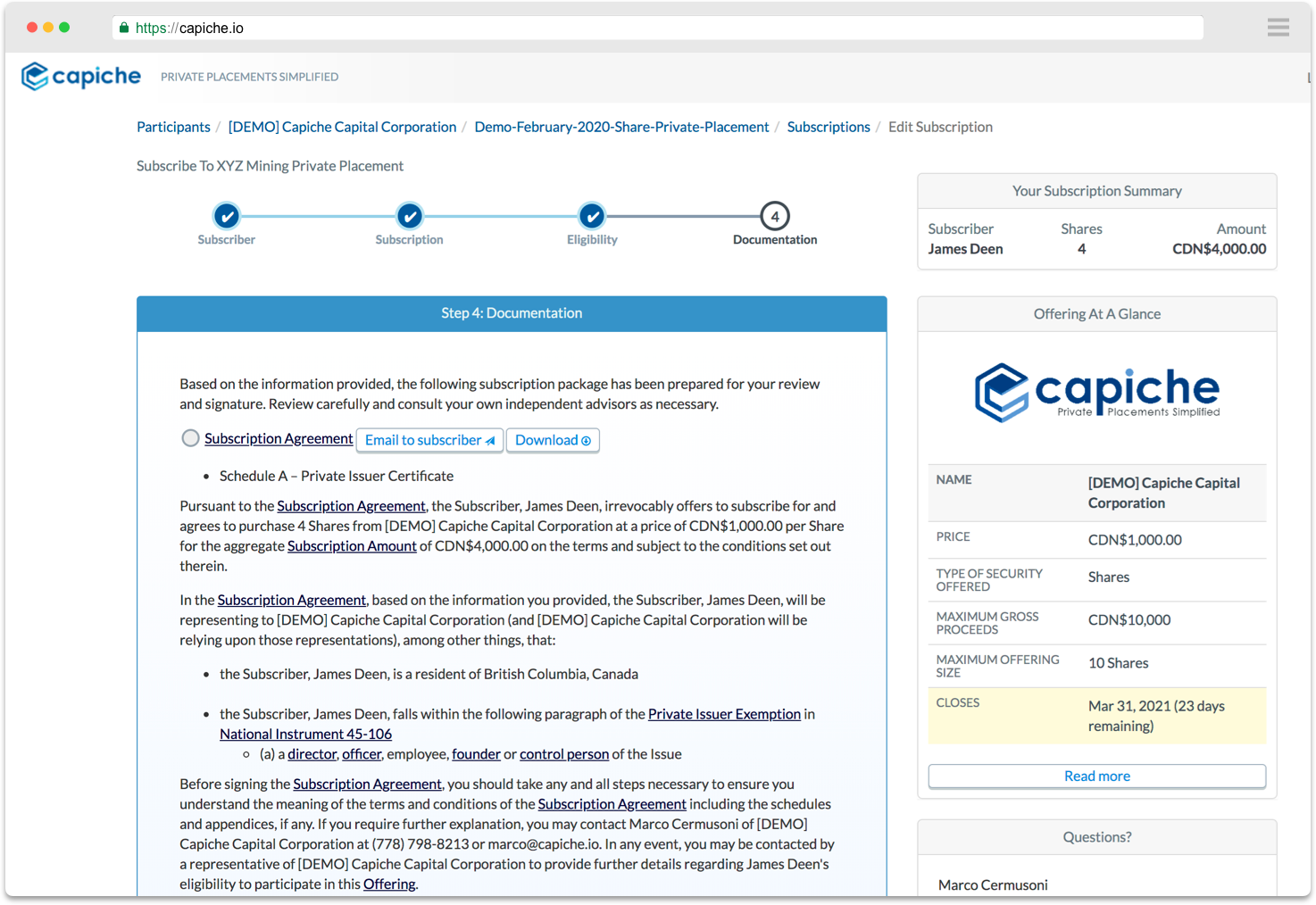Click the amount CDN$4,000.00 in summary
Screen dimensions: 1316x905
pyautogui.click(x=1219, y=249)
